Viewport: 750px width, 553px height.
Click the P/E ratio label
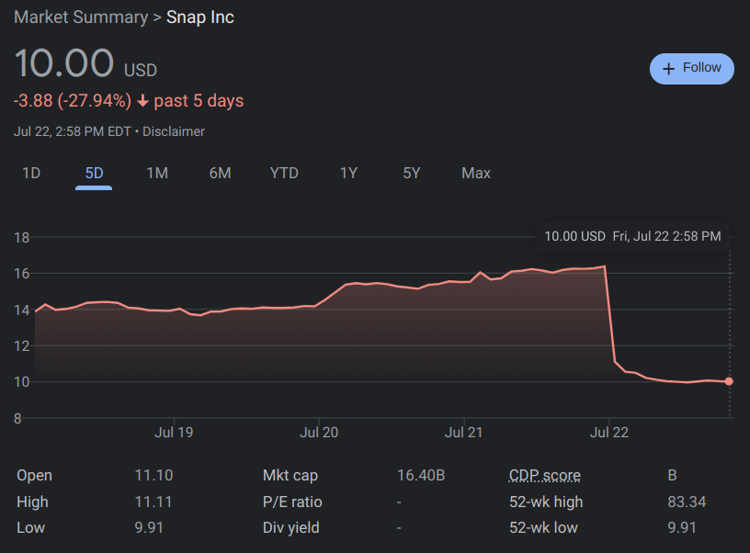click(292, 502)
